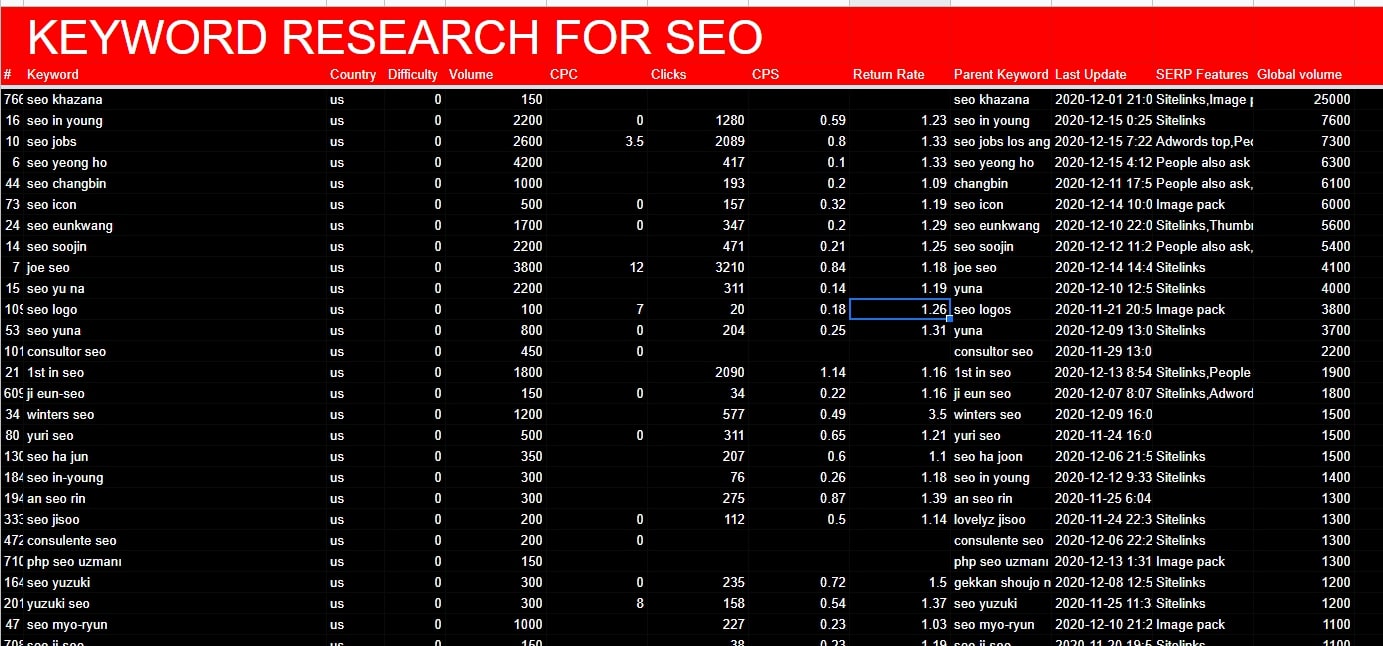Select keyword cell 'seo khazana'
The width and height of the screenshot is (1383, 646).
click(175, 99)
